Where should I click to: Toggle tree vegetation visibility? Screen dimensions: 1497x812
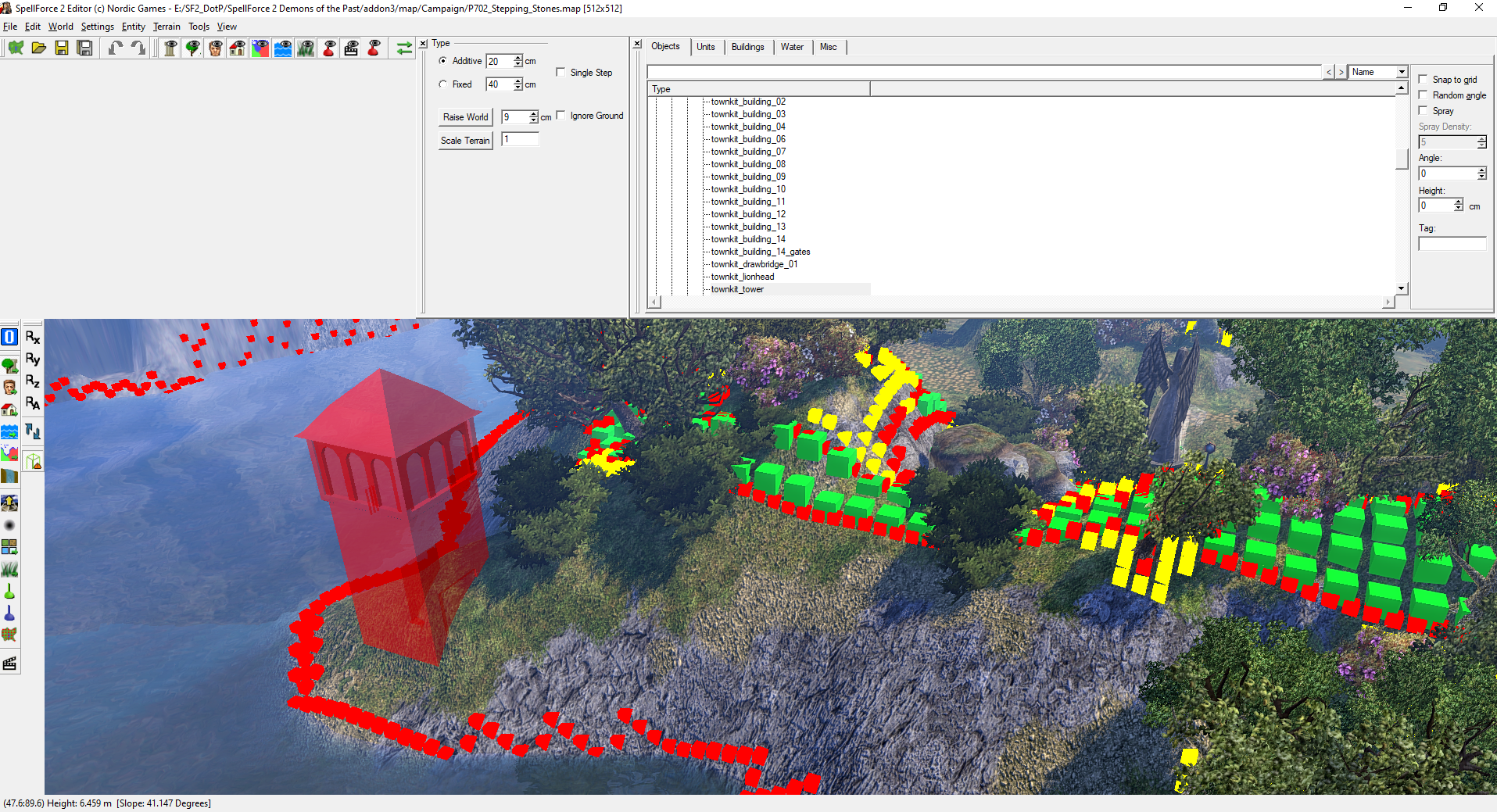[x=192, y=48]
